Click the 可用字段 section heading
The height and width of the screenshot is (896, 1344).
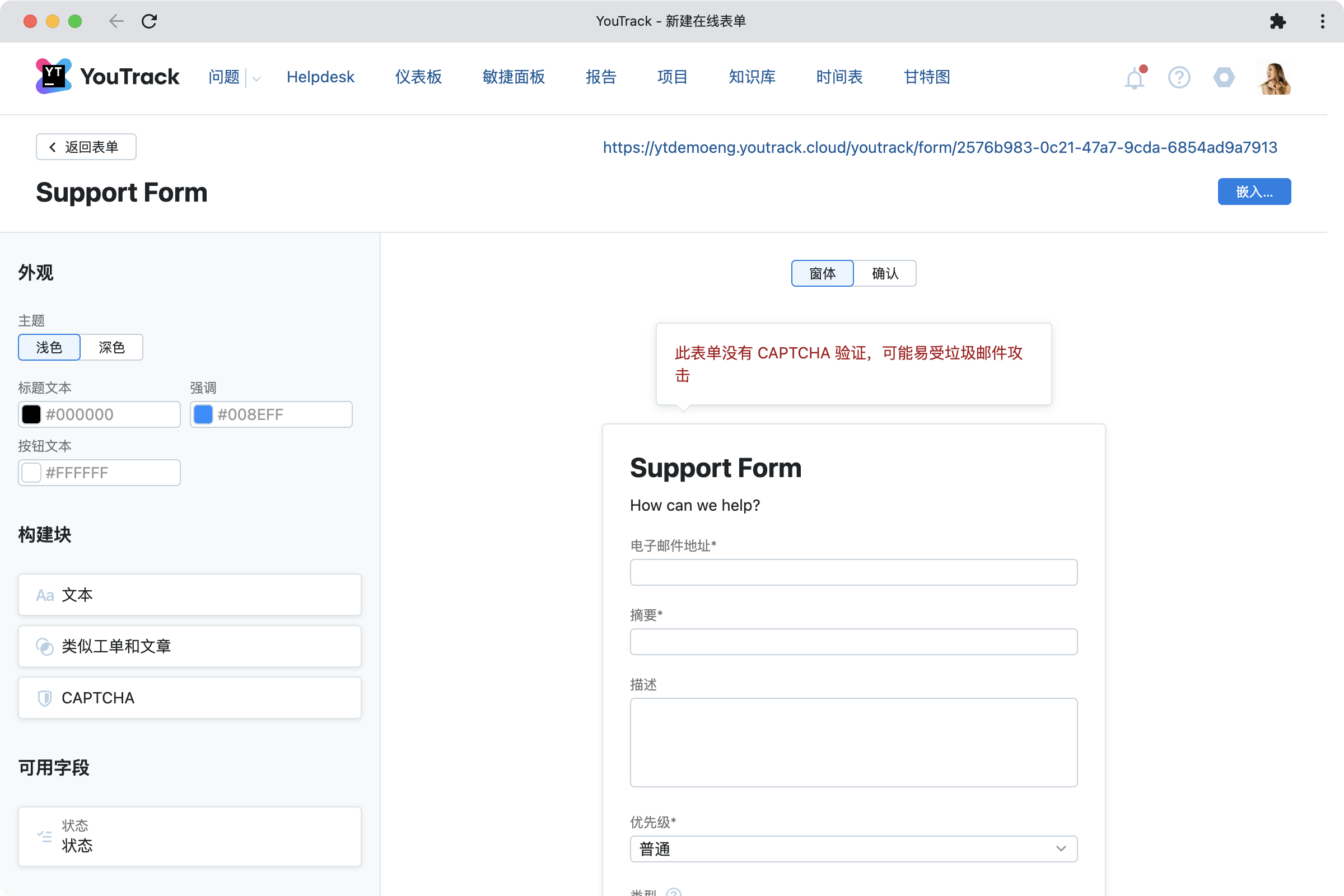tap(54, 767)
